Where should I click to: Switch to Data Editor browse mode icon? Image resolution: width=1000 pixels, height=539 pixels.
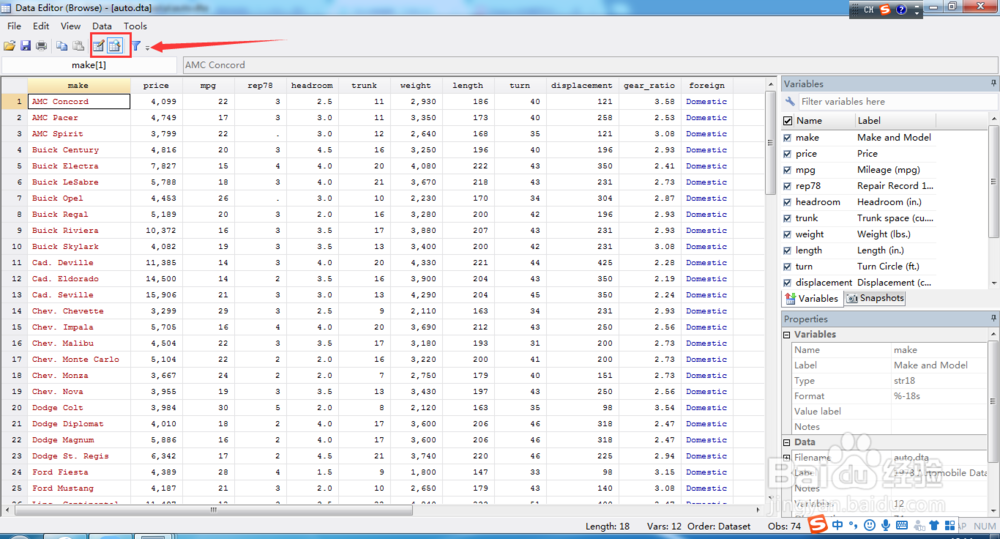(x=115, y=46)
